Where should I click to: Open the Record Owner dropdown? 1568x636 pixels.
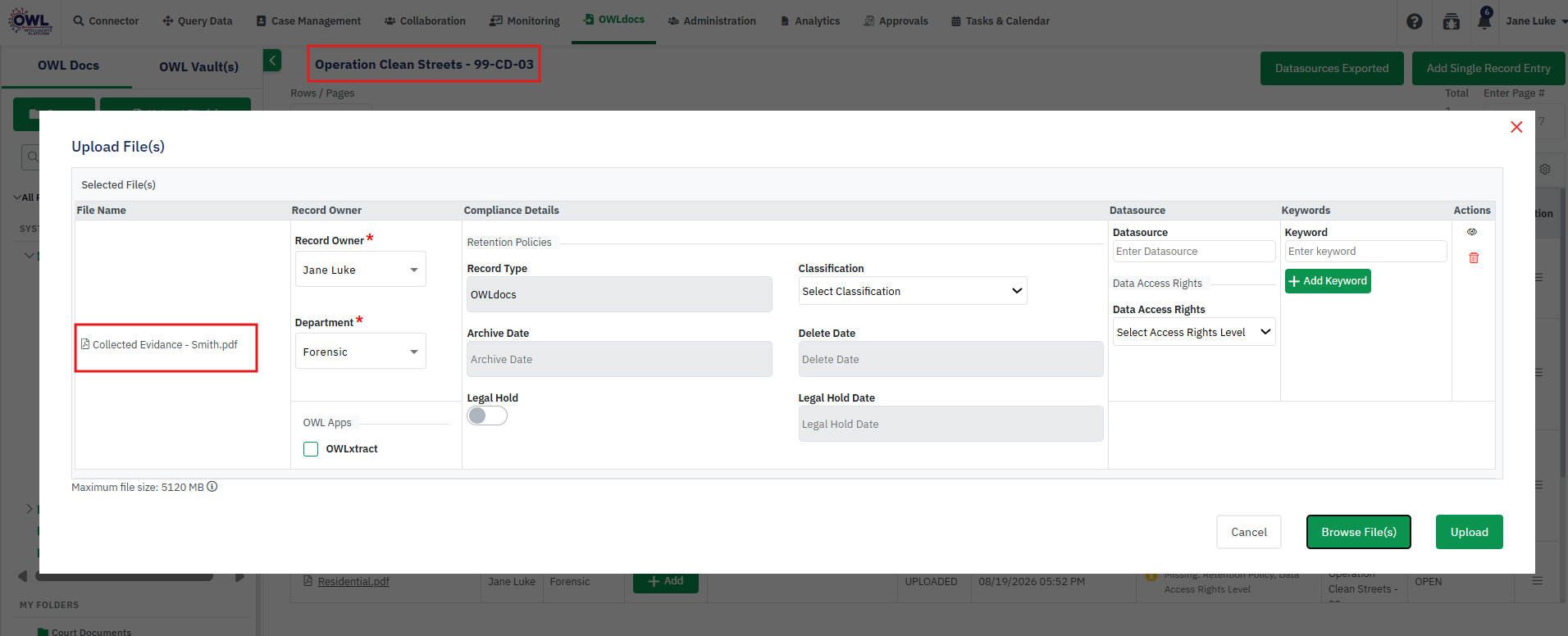pyautogui.click(x=360, y=270)
